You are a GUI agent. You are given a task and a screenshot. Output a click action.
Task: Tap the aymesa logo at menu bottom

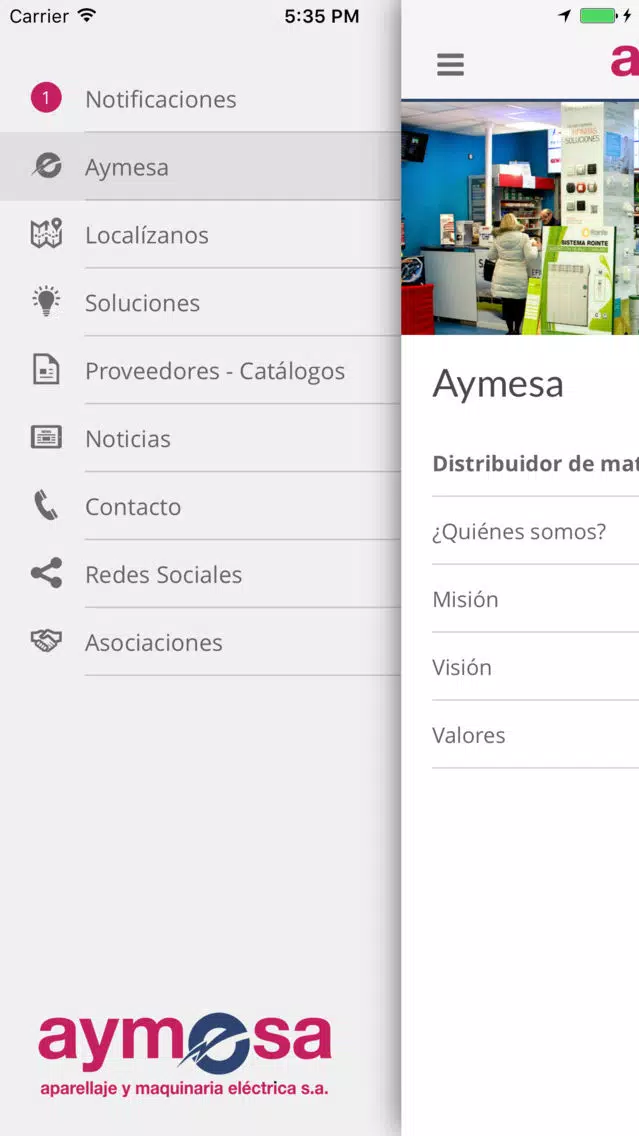(x=185, y=1054)
